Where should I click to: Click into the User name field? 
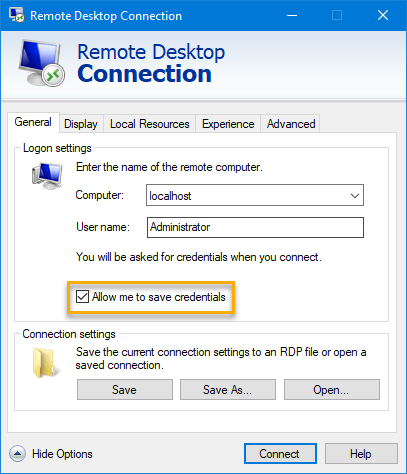[255, 227]
